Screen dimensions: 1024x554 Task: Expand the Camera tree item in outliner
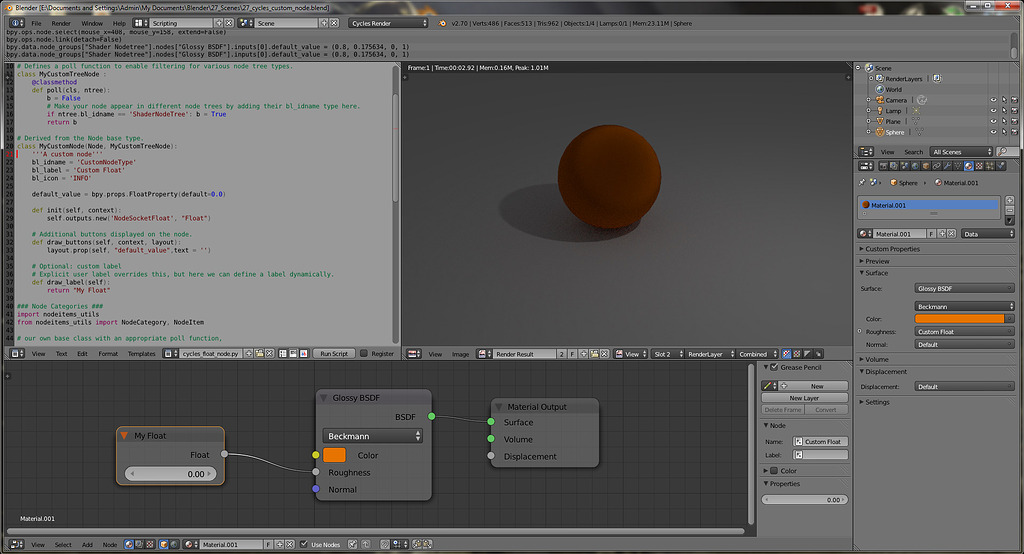(x=869, y=100)
